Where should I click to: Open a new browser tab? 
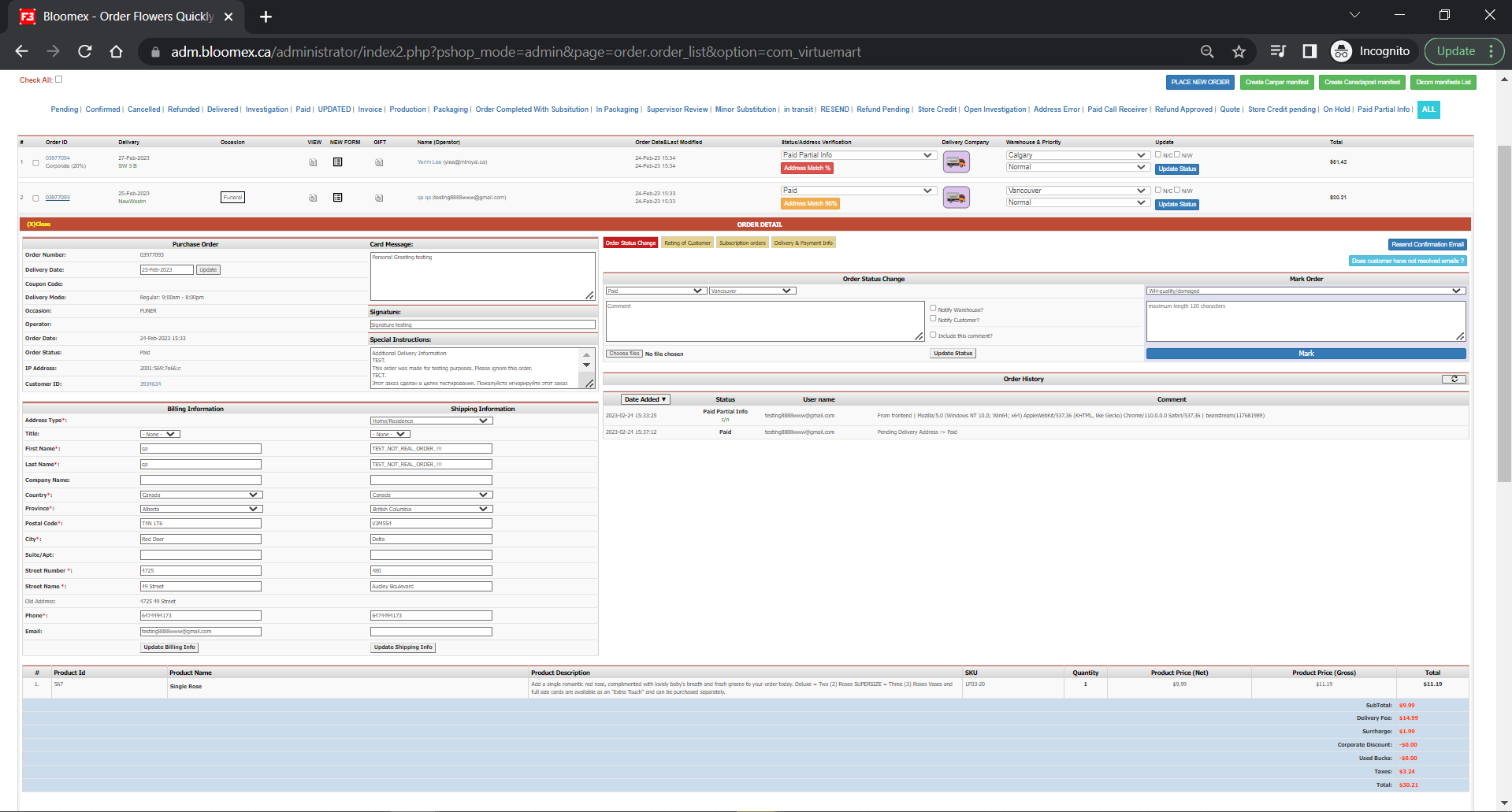coord(266,17)
